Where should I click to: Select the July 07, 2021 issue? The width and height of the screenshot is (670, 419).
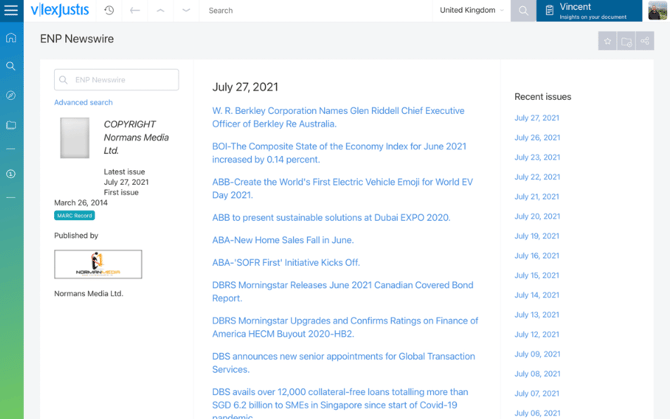tap(537, 393)
